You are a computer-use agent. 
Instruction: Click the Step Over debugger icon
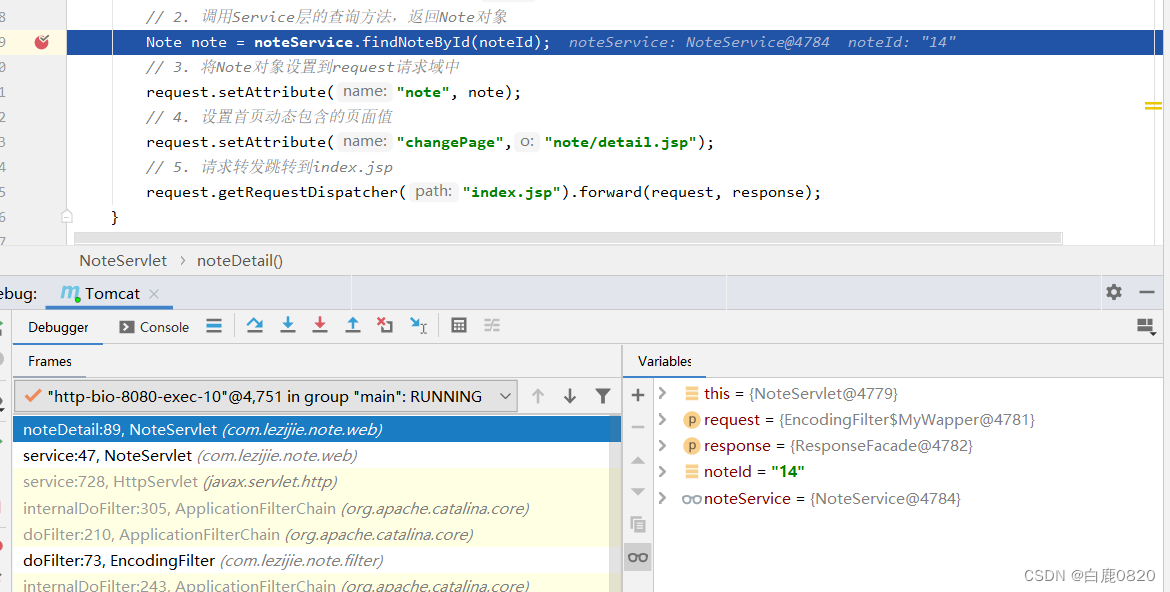[254, 325]
